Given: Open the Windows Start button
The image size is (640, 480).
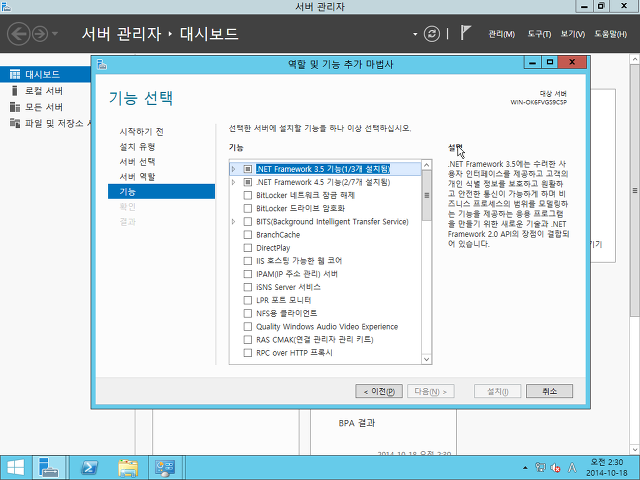Looking at the screenshot, I should tap(16, 468).
